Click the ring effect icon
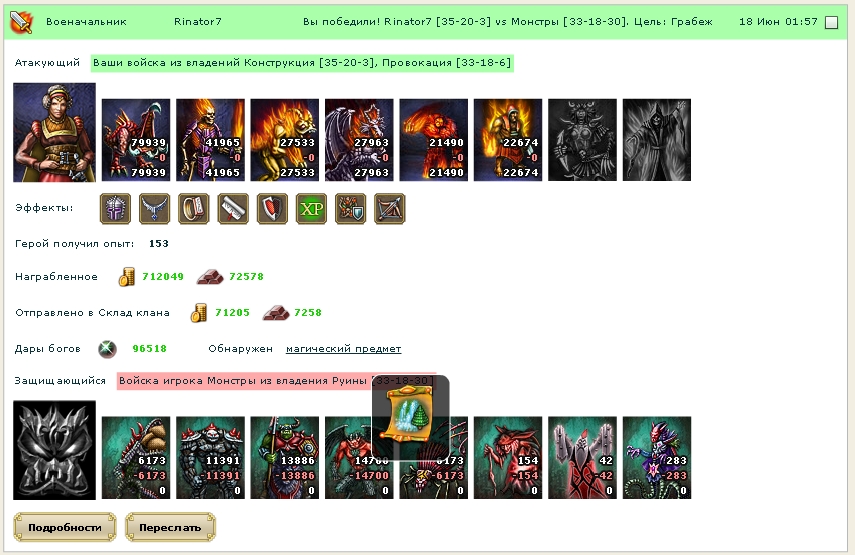This screenshot has width=855, height=555. point(194,209)
